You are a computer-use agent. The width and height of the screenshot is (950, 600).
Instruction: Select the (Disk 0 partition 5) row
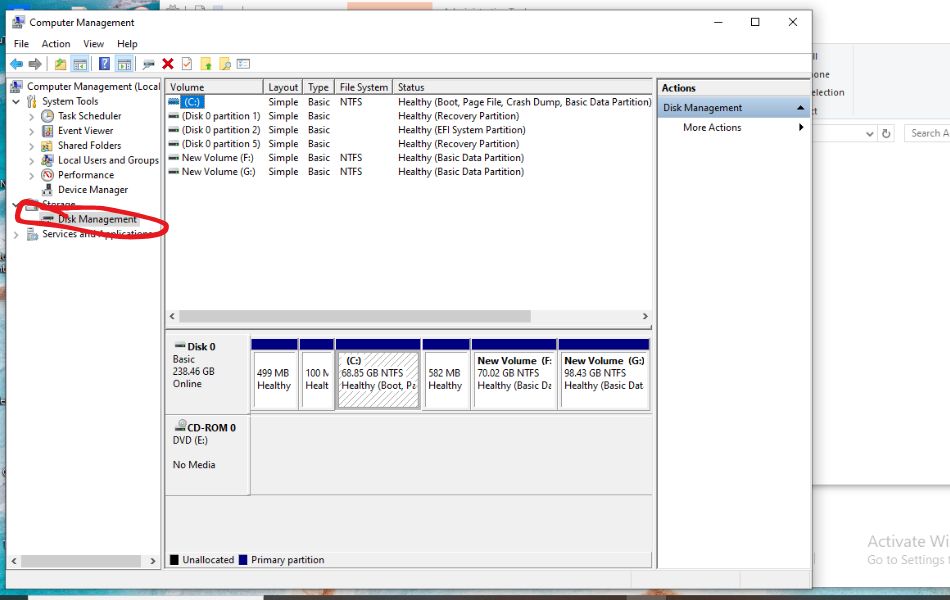pyautogui.click(x=409, y=144)
